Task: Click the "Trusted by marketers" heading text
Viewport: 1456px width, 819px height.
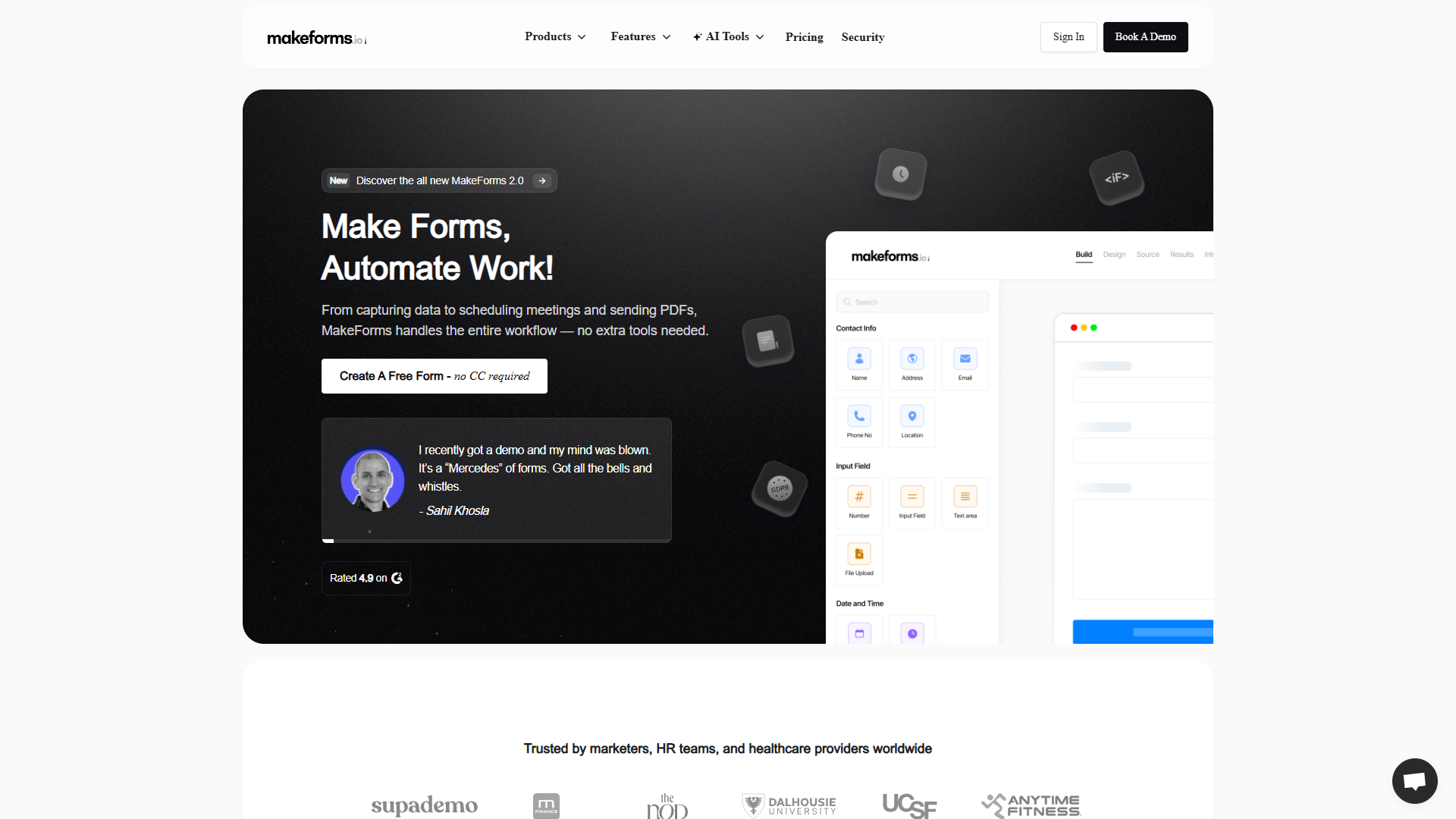Action: tap(728, 748)
